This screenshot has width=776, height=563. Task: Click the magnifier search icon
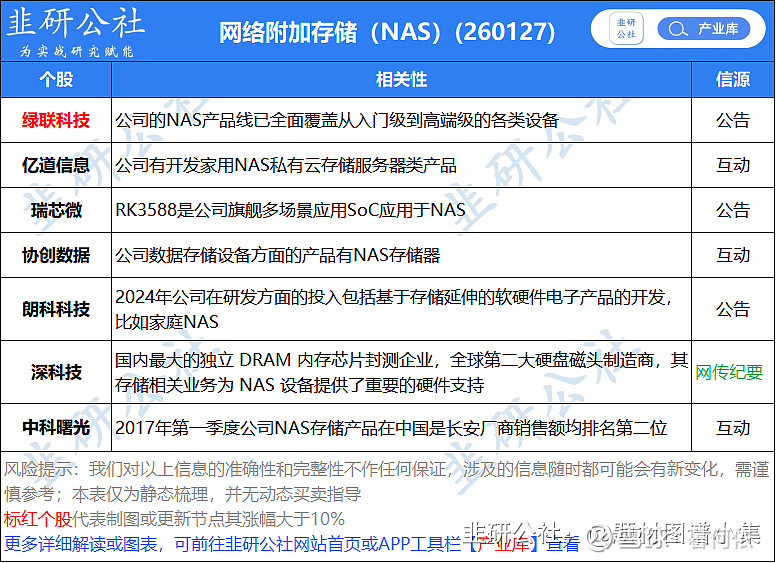point(677,29)
